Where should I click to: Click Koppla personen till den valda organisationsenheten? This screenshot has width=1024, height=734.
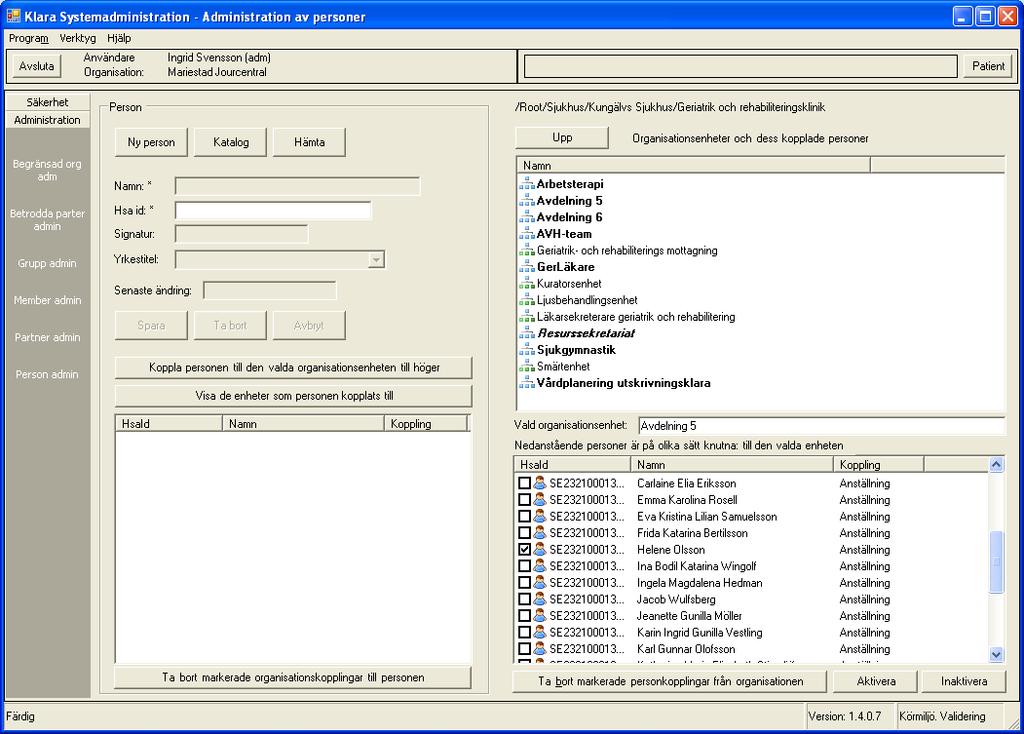pyautogui.click(x=294, y=368)
